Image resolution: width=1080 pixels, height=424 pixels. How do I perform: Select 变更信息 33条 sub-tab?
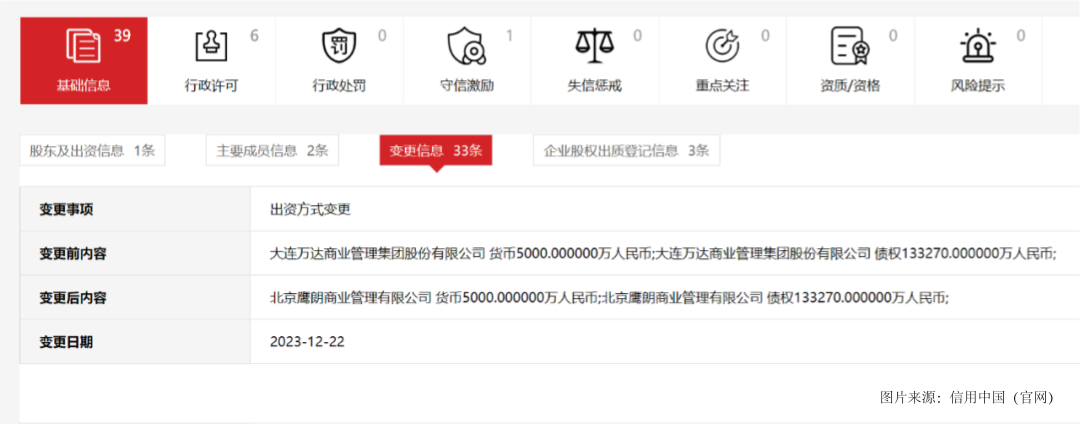pos(436,151)
